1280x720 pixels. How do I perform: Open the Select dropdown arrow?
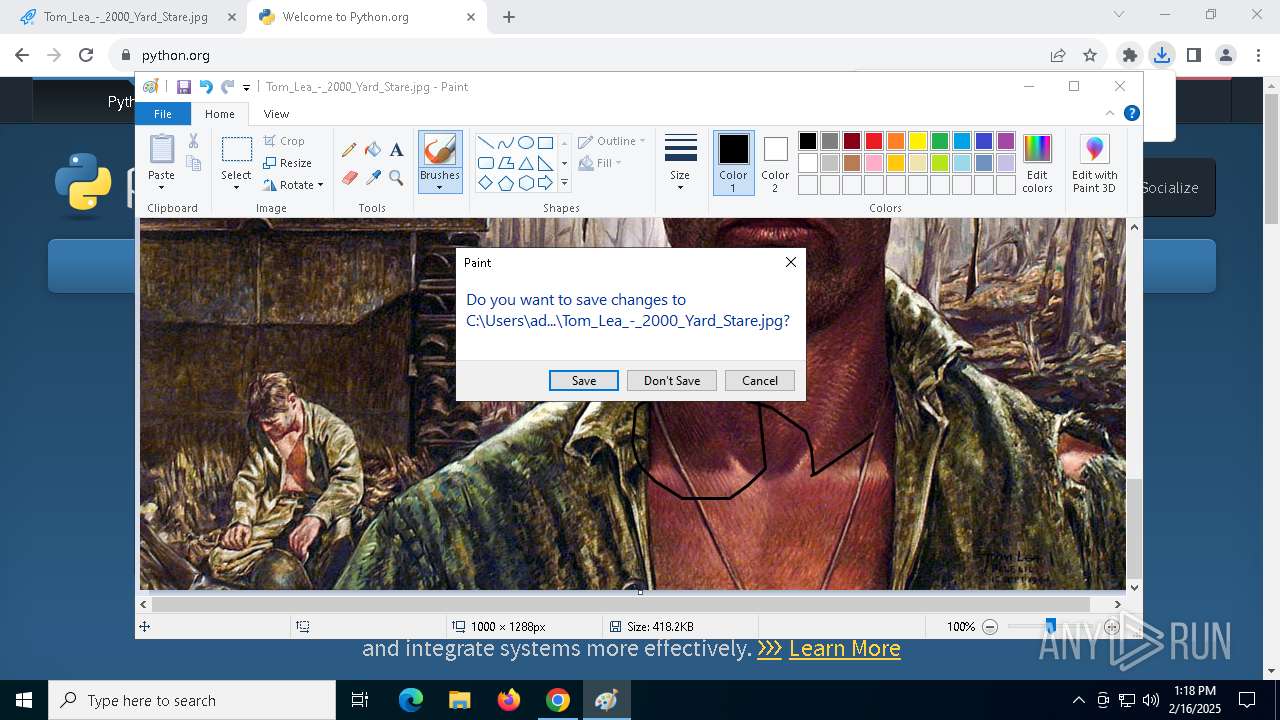[x=236, y=187]
